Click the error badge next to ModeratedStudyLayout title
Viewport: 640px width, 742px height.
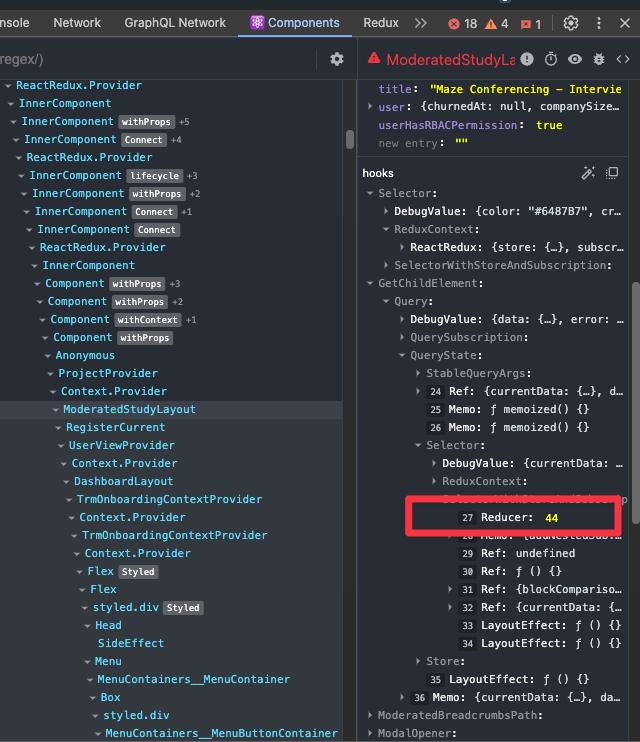(x=374, y=58)
